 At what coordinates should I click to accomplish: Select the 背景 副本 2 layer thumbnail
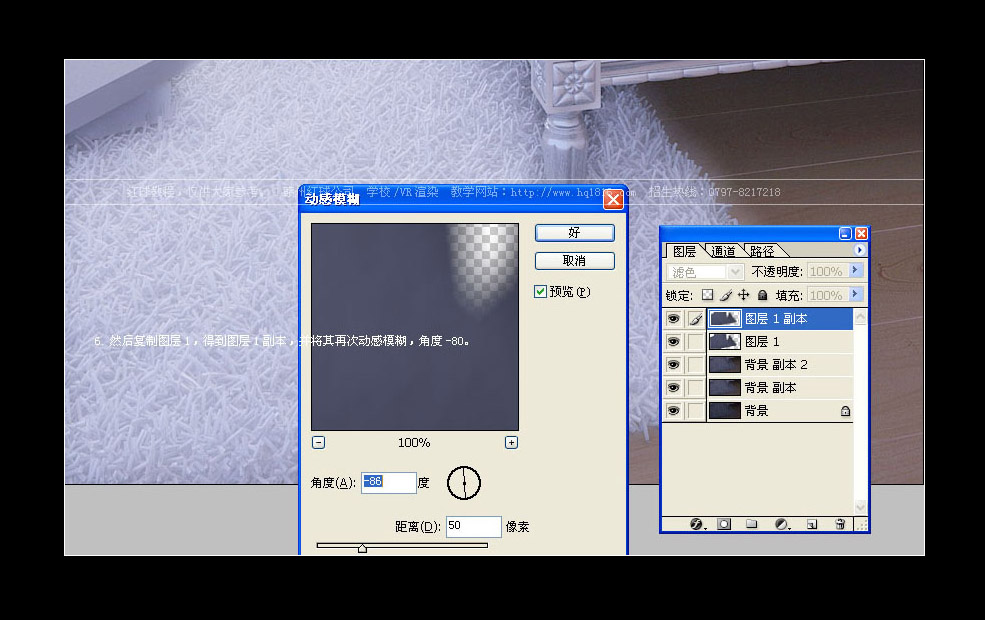coord(724,365)
